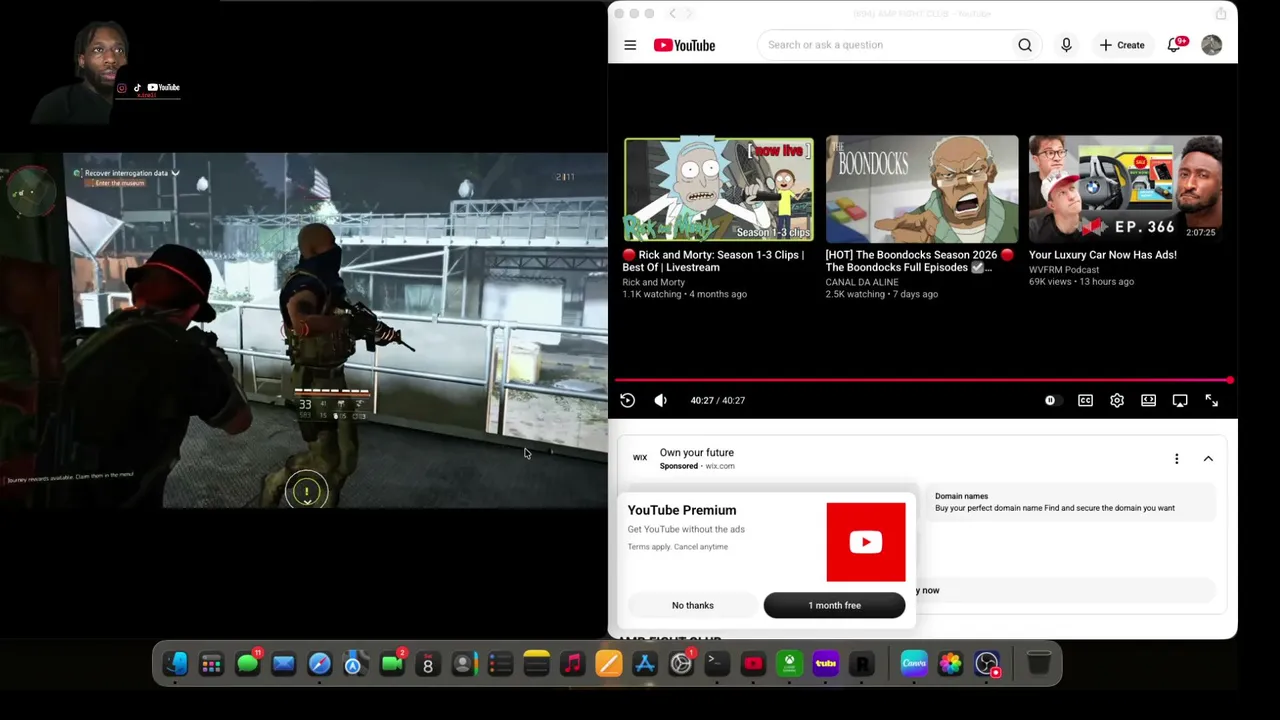Open the Wix ad three-dot menu
The image size is (1280, 720).
pyautogui.click(x=1176, y=459)
